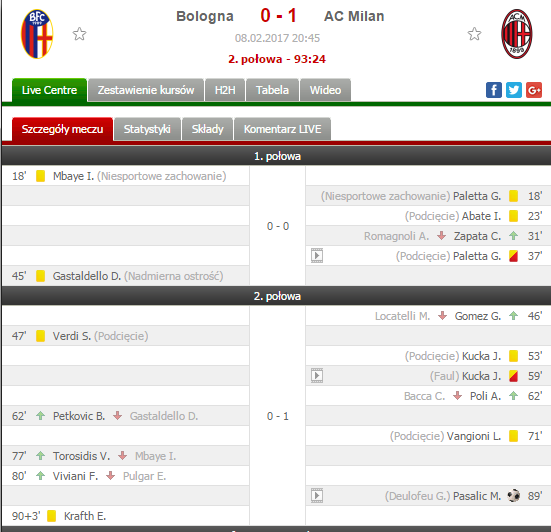Screen dimensions: 551x532
Task: Open the Składy lineups tab
Action: 207,129
